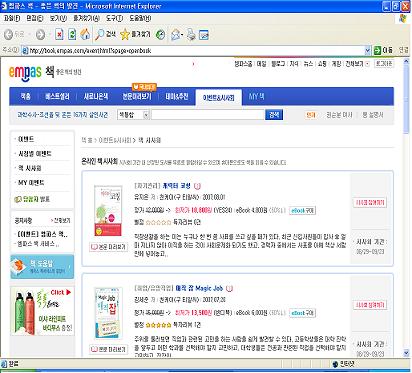Open the Edit (편집) menu
412x373 pixels.
point(35,18)
